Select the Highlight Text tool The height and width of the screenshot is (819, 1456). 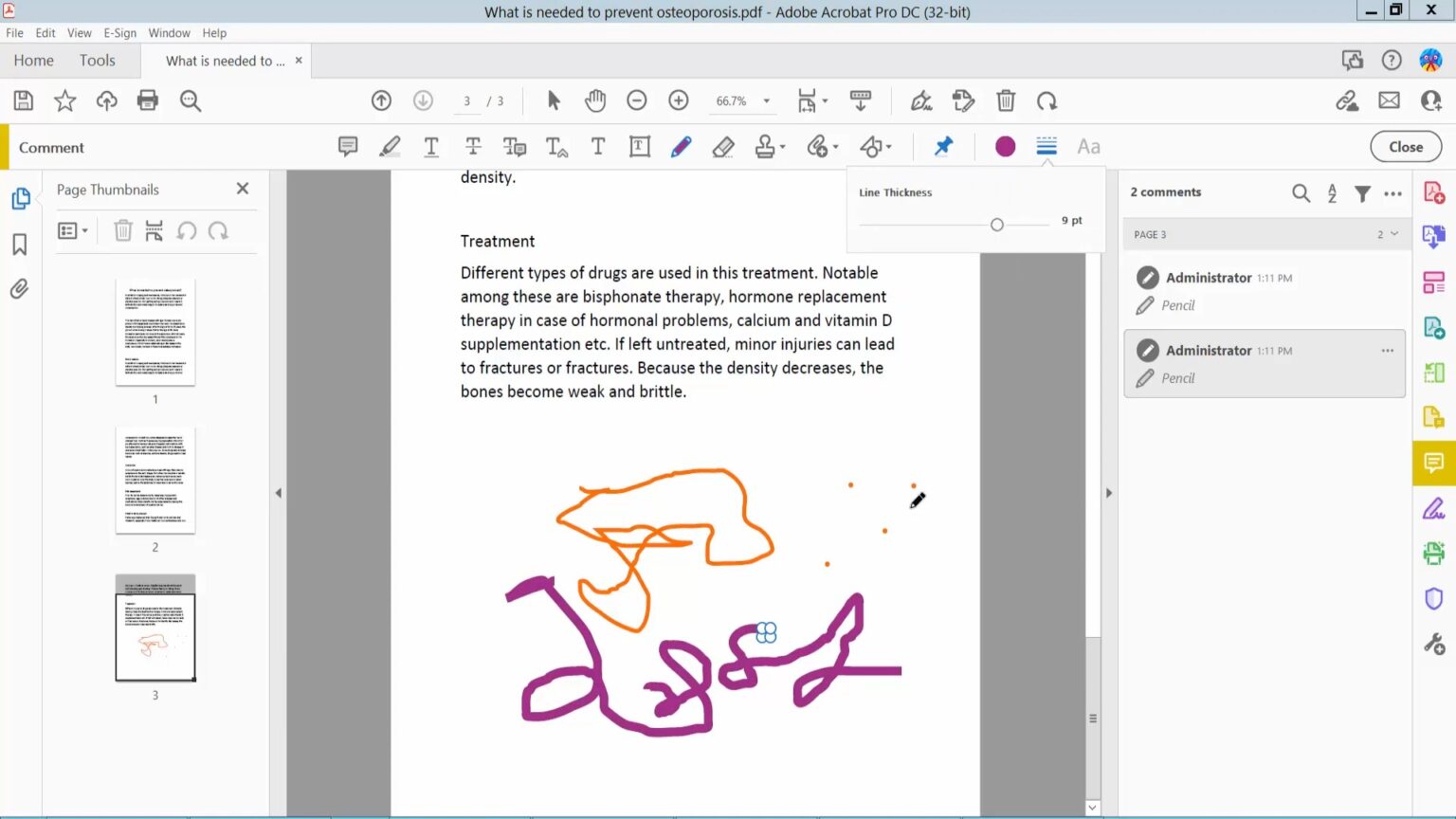coord(390,147)
